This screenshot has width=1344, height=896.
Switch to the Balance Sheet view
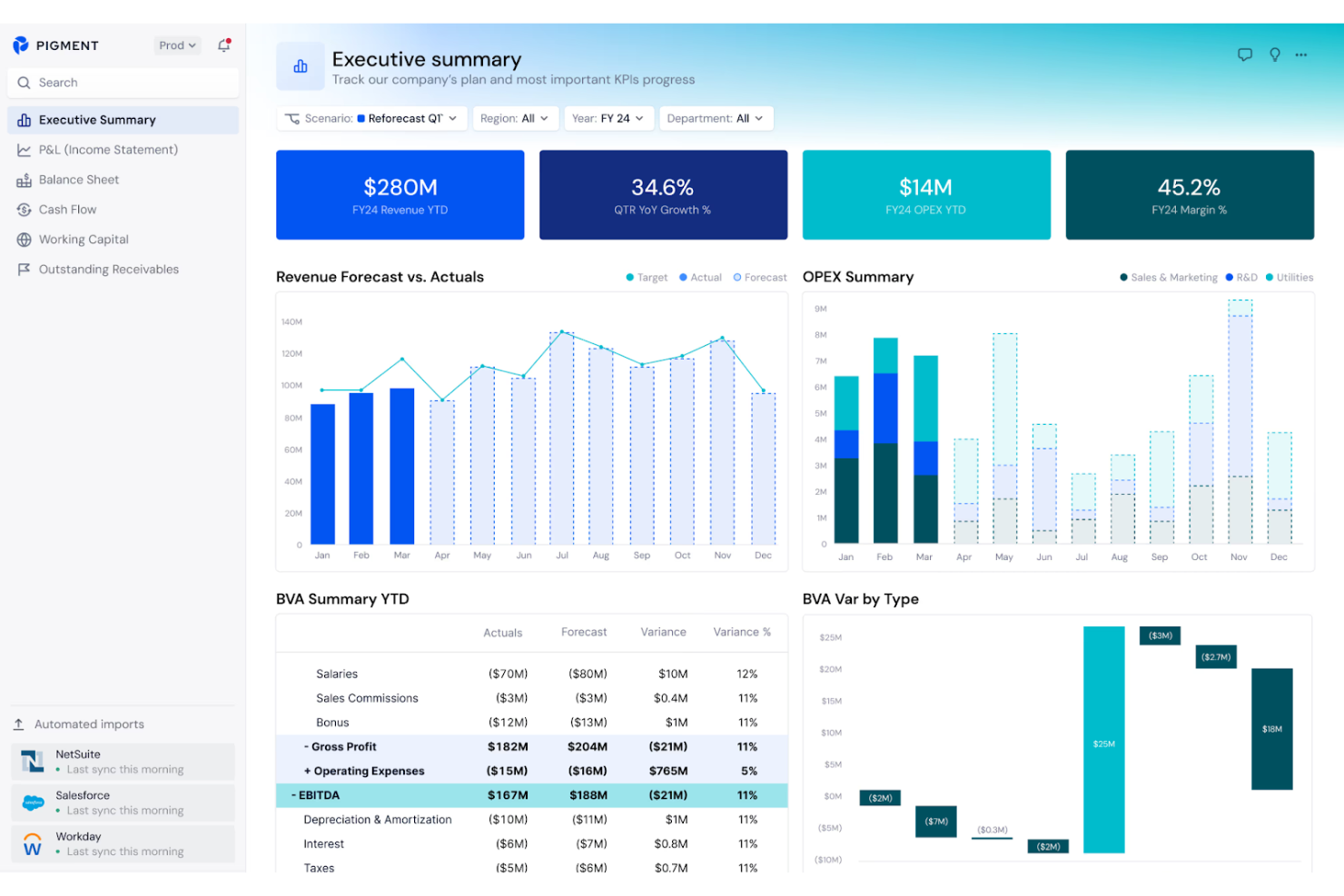pyautogui.click(x=79, y=179)
